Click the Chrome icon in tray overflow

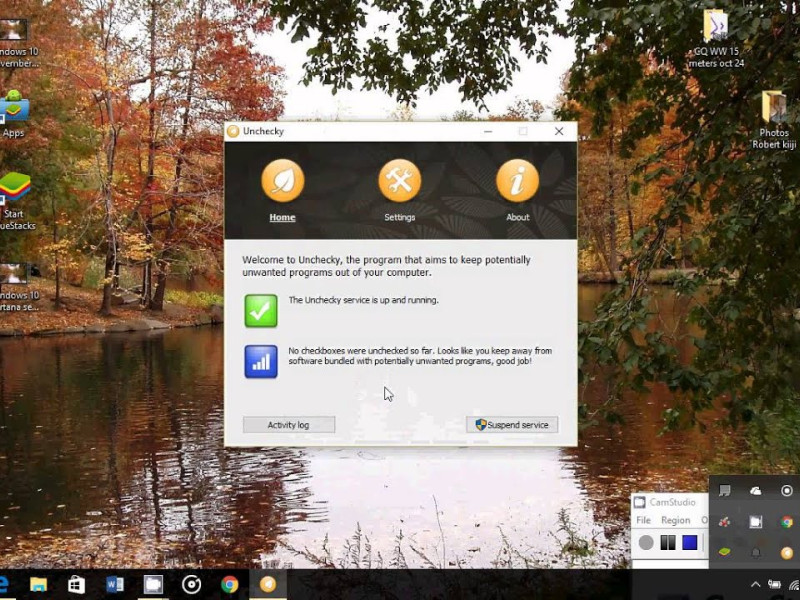tap(787, 521)
